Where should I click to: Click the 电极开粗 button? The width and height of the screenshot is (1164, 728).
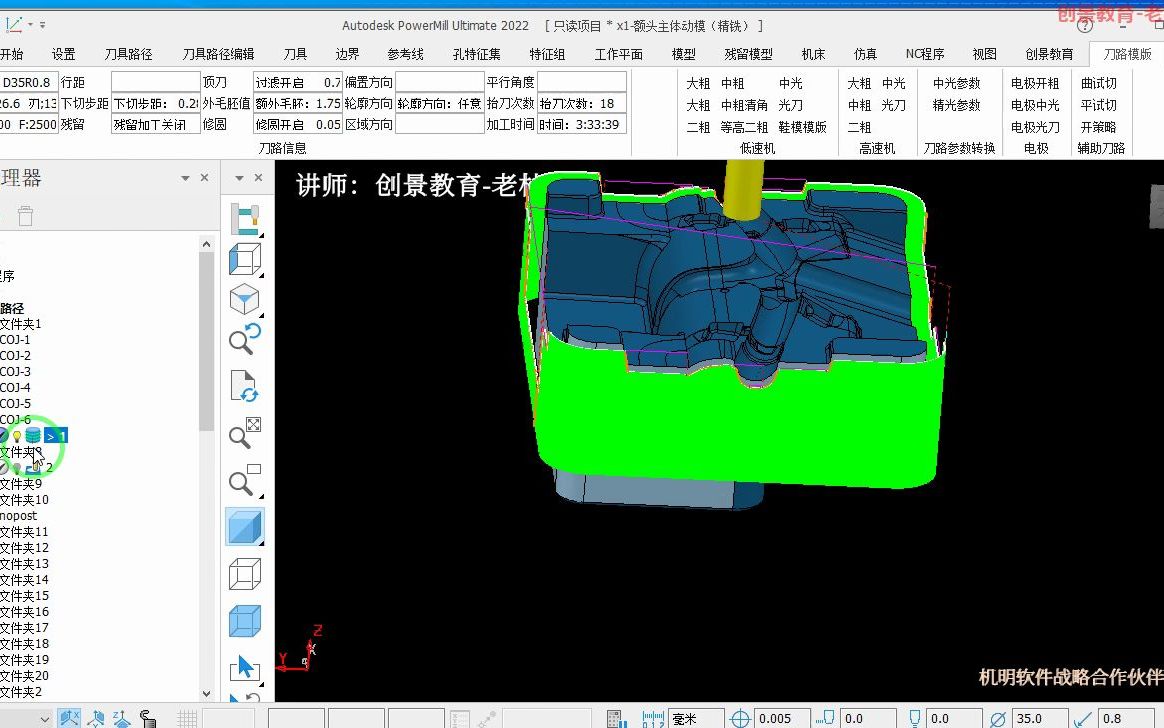click(x=1036, y=83)
